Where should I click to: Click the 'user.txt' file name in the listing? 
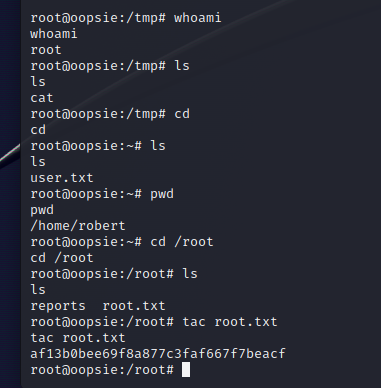[62, 178]
